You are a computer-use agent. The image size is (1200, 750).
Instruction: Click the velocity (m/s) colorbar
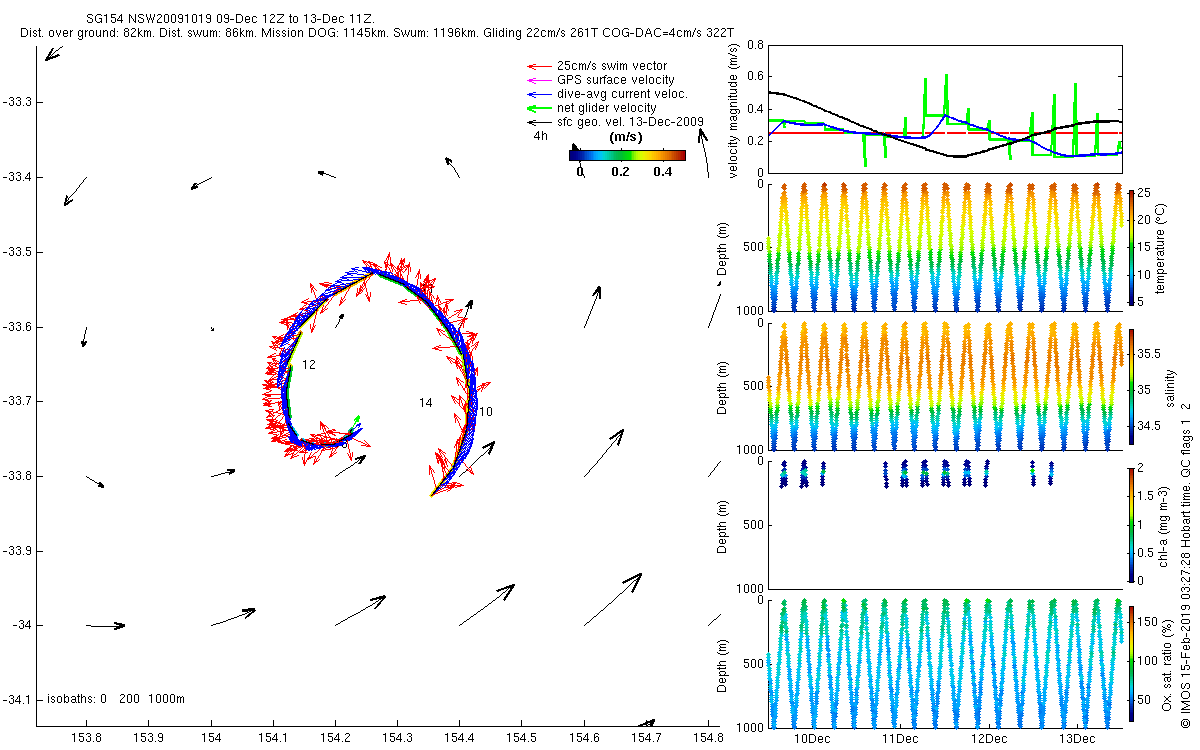click(627, 155)
